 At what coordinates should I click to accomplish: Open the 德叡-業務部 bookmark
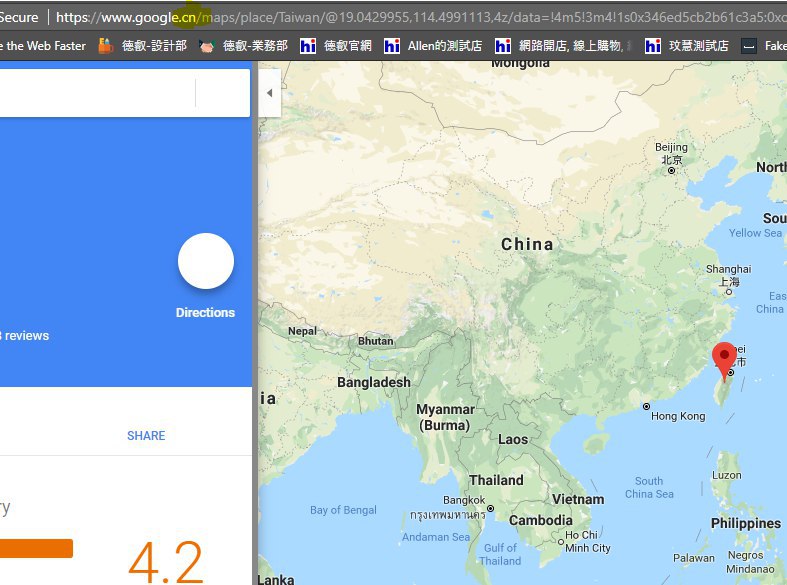click(x=243, y=45)
